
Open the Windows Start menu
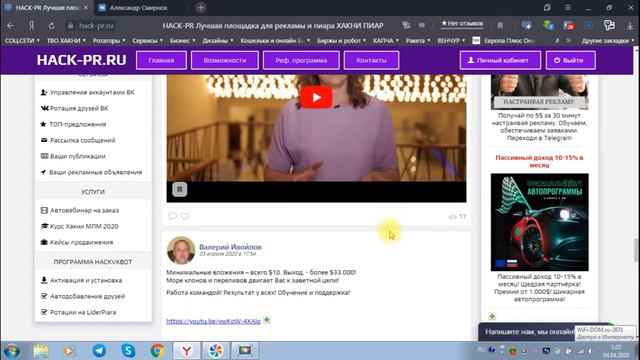11,351
